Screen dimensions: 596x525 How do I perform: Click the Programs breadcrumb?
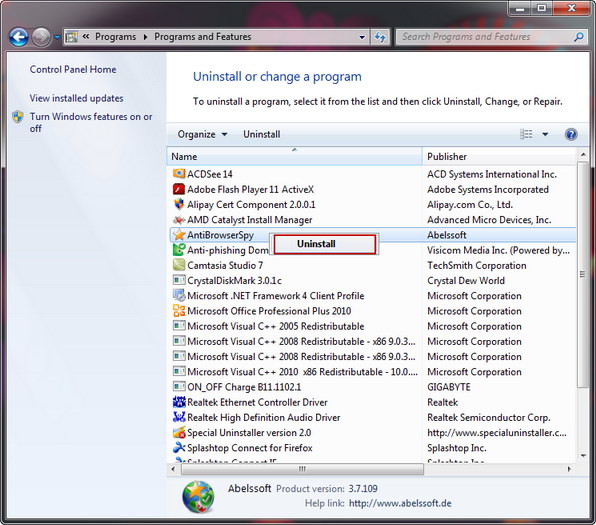tap(116, 37)
